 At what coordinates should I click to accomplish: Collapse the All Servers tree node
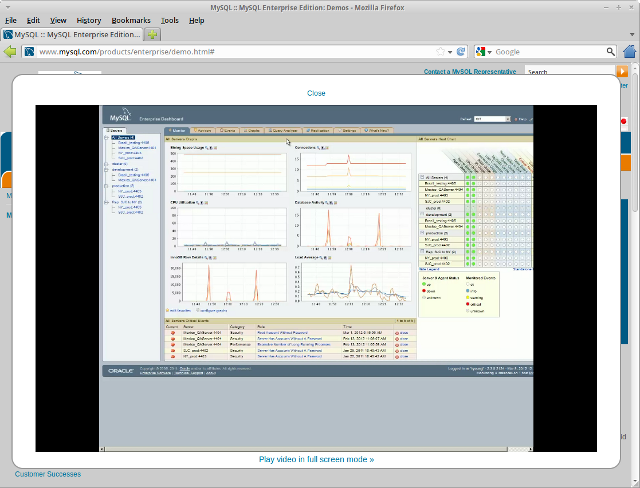(x=106, y=138)
